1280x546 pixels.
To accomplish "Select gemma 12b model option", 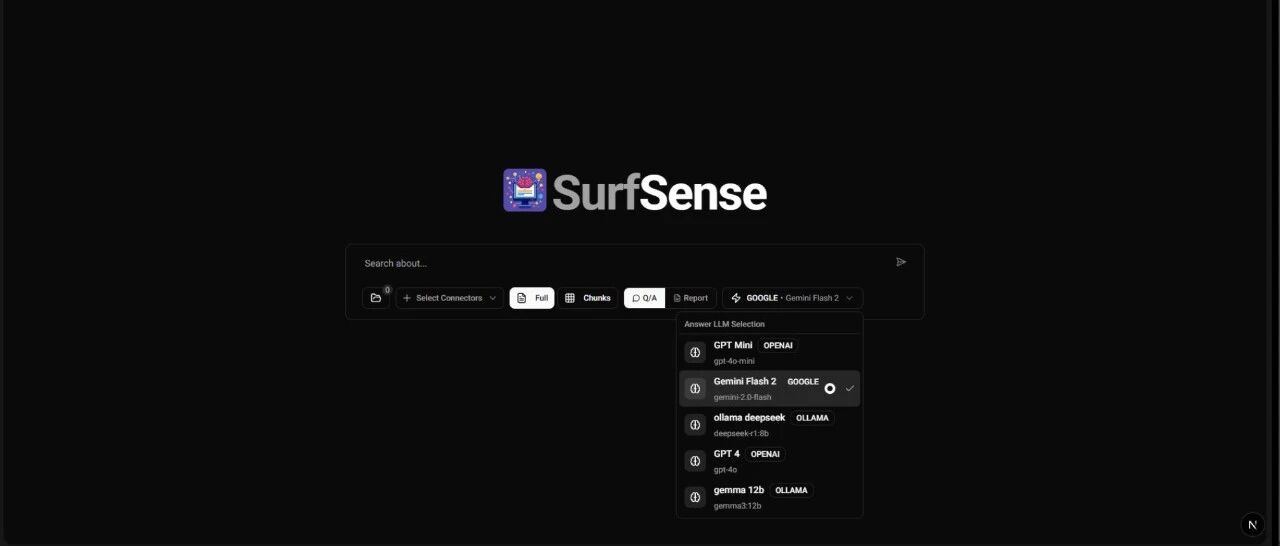I will [769, 497].
